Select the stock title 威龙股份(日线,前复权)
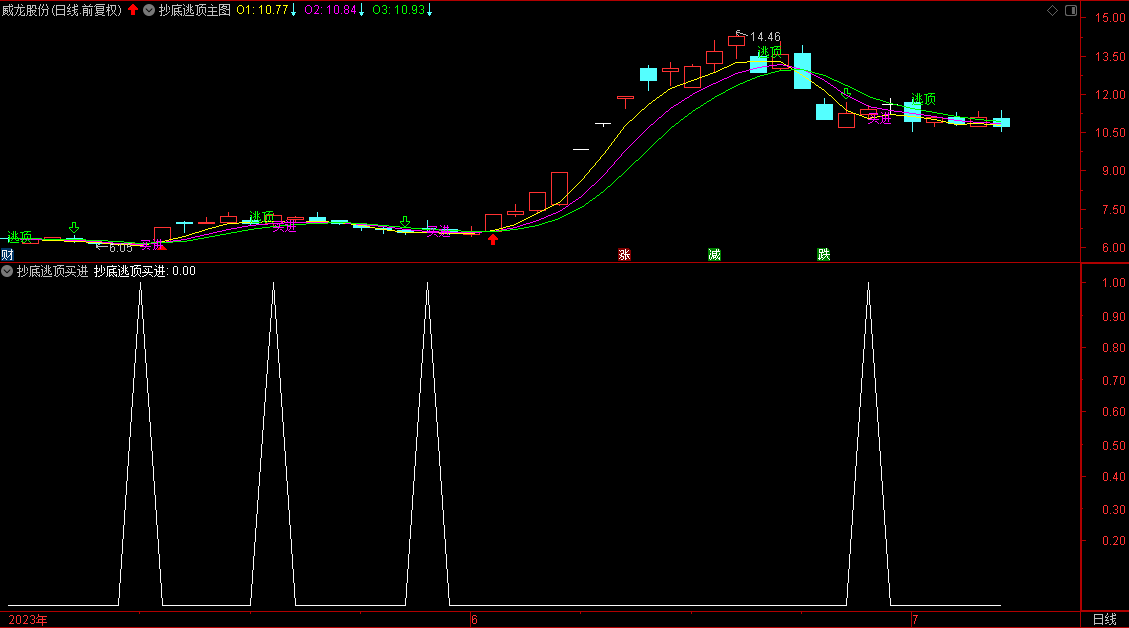Image resolution: width=1129 pixels, height=628 pixels. (x=62, y=10)
